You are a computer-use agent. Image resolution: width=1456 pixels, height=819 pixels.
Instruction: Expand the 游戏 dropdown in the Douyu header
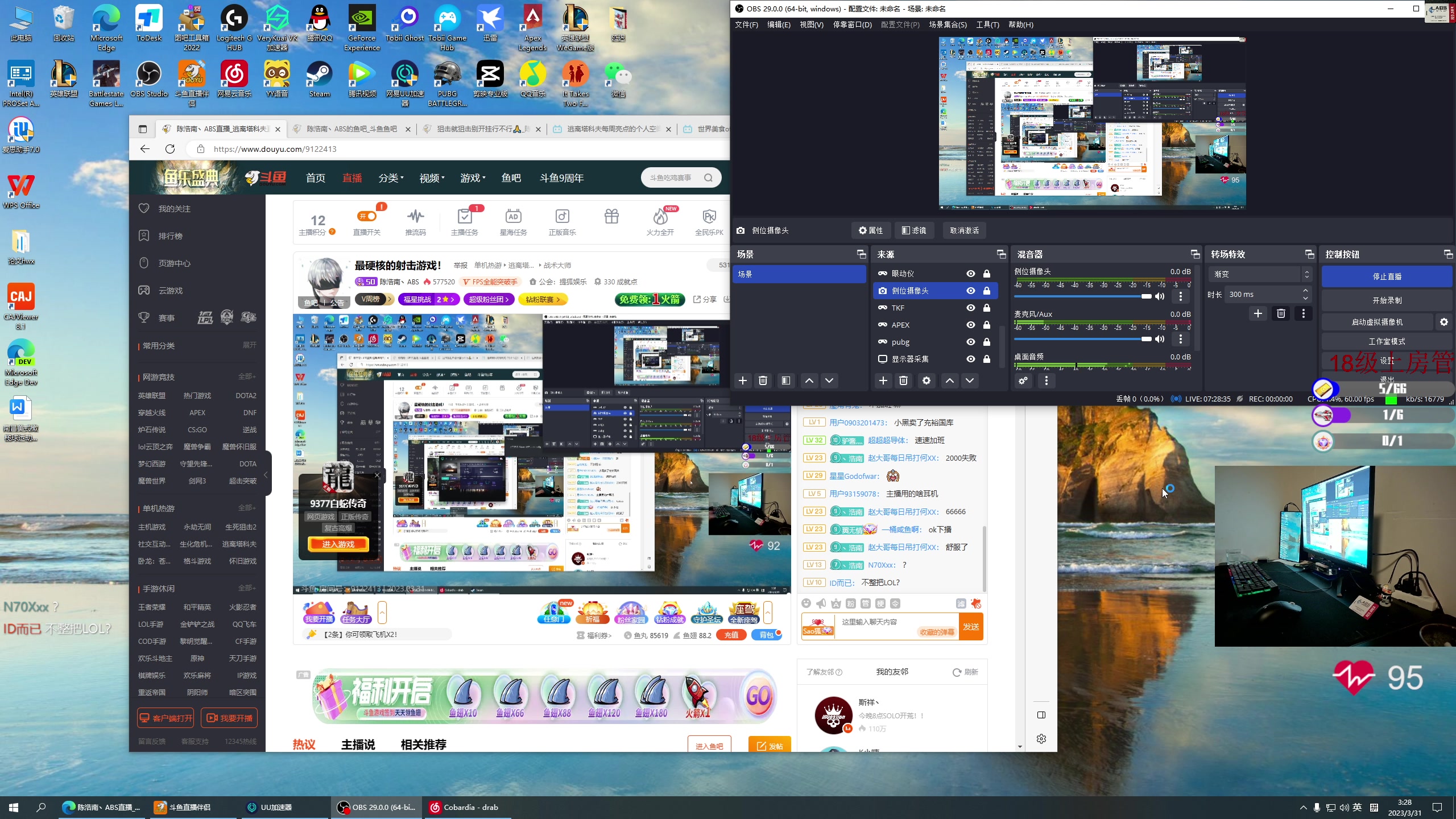pyautogui.click(x=473, y=178)
